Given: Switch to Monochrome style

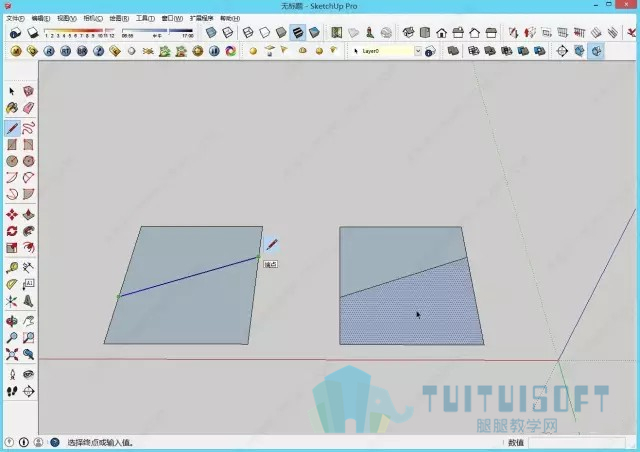Looking at the screenshot, I should (314, 33).
